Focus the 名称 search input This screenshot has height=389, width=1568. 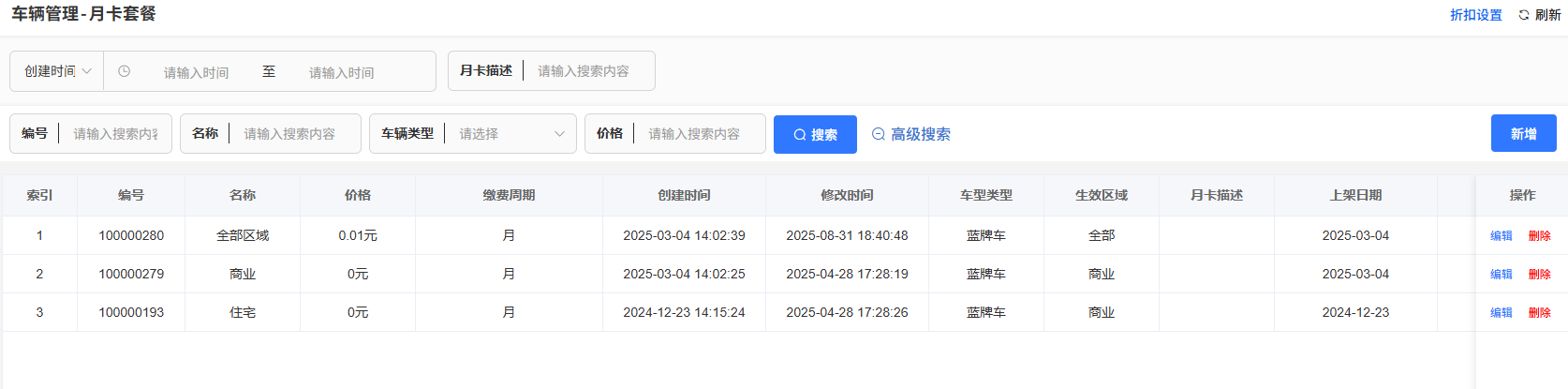295,134
